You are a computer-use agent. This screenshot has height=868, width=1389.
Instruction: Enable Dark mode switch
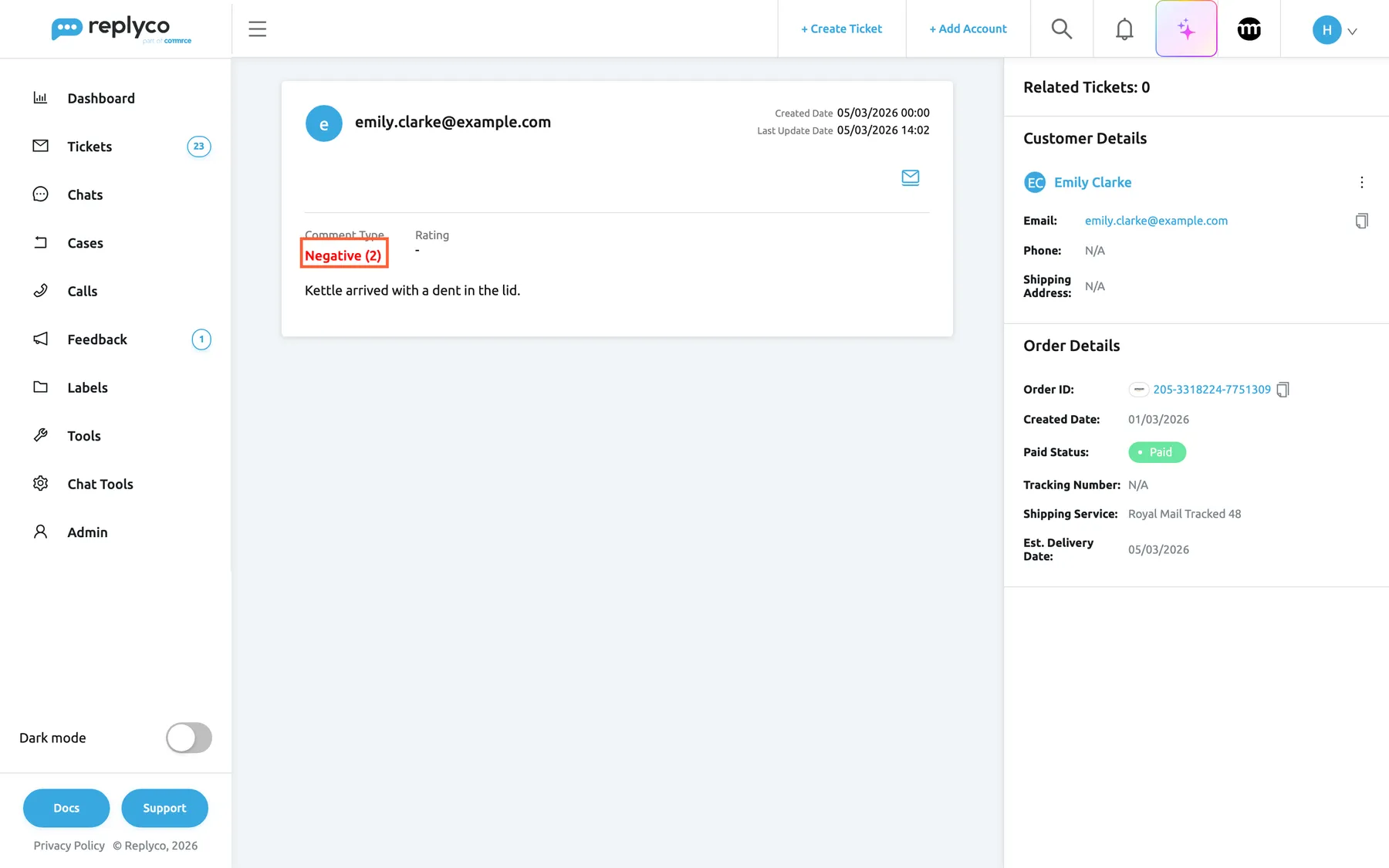coord(189,738)
